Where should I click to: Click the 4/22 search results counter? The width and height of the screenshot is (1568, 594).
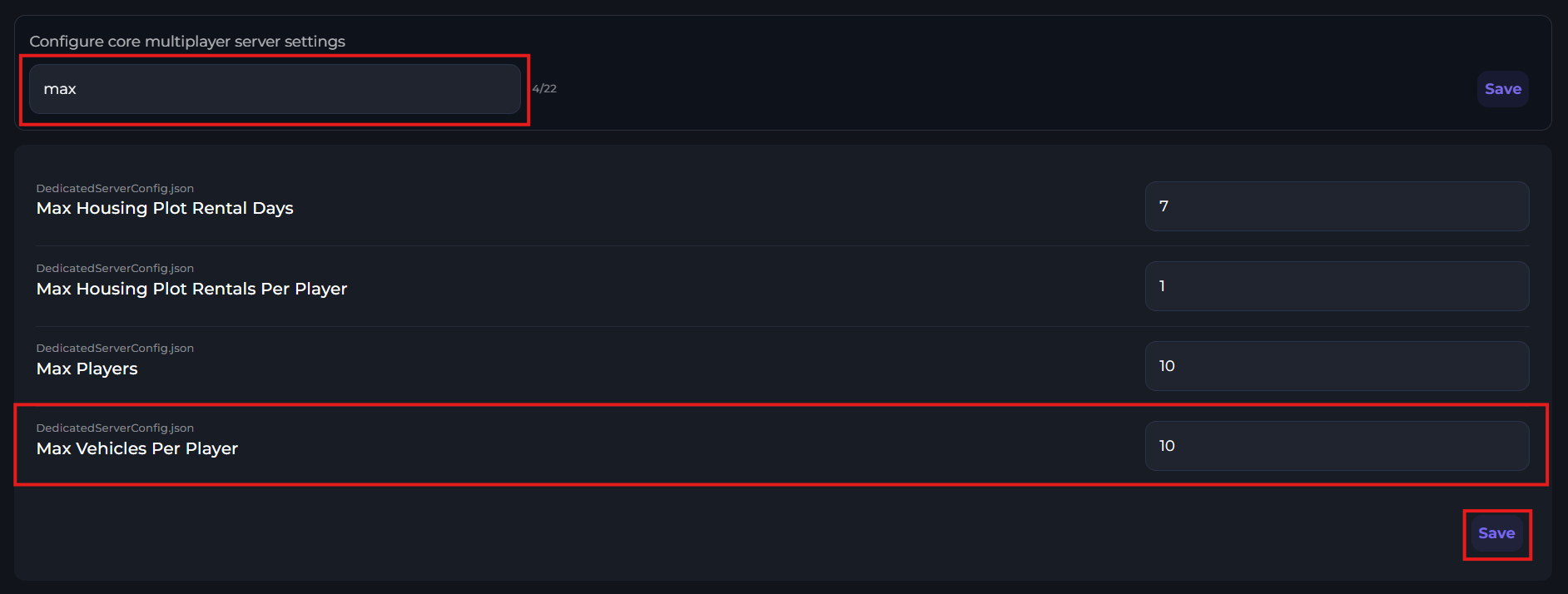(x=544, y=89)
